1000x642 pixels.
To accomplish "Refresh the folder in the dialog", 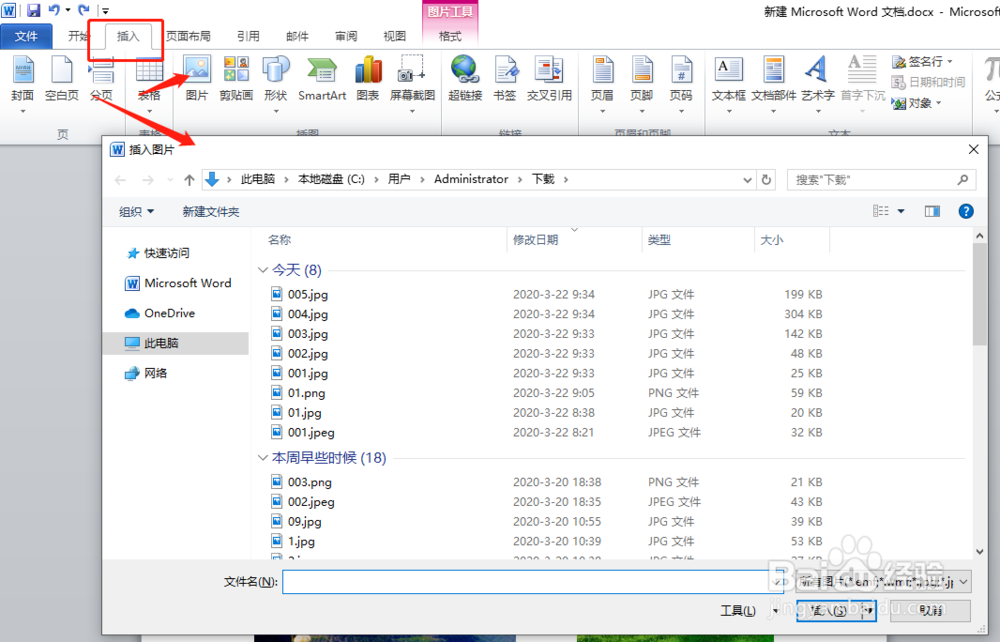I will (x=767, y=180).
